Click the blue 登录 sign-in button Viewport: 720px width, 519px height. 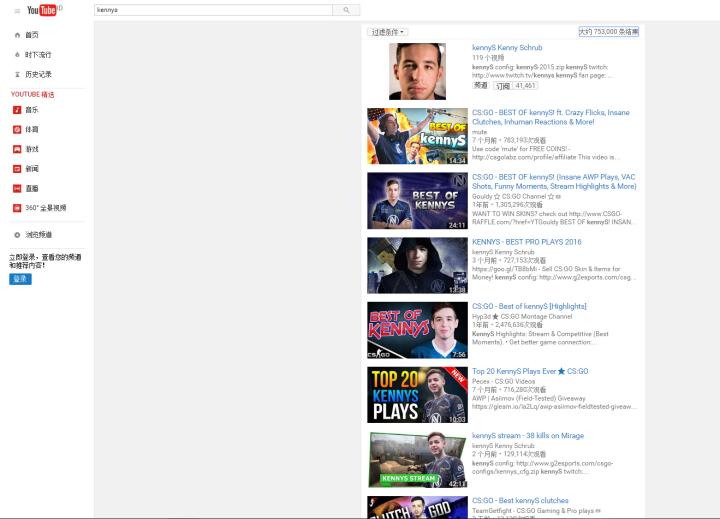20,279
